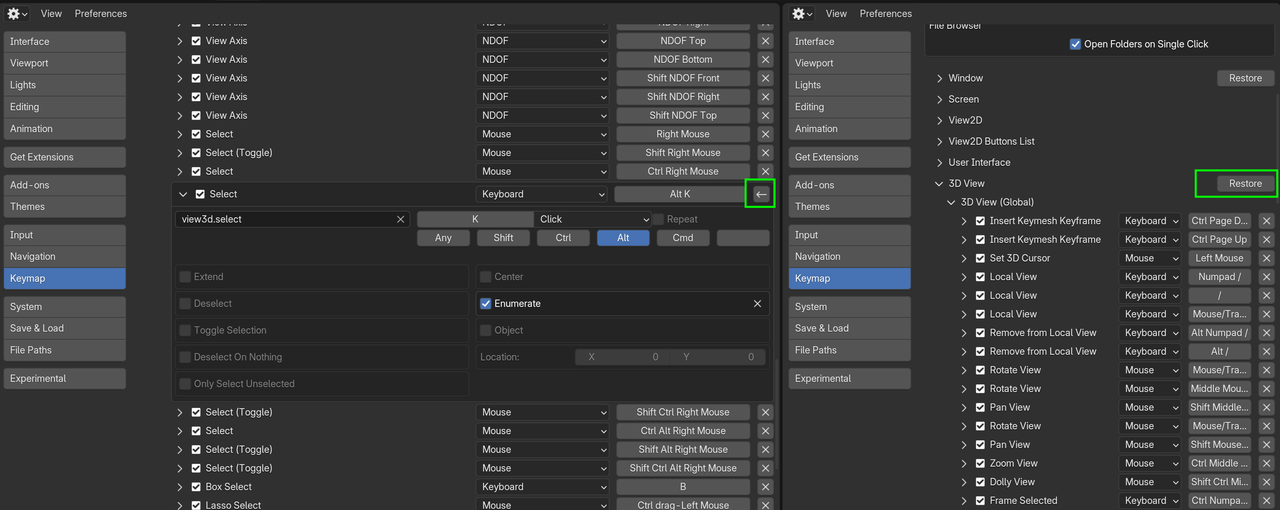Go to Save & Load in left window
Viewport: 1280px width, 510px height.
[65, 328]
